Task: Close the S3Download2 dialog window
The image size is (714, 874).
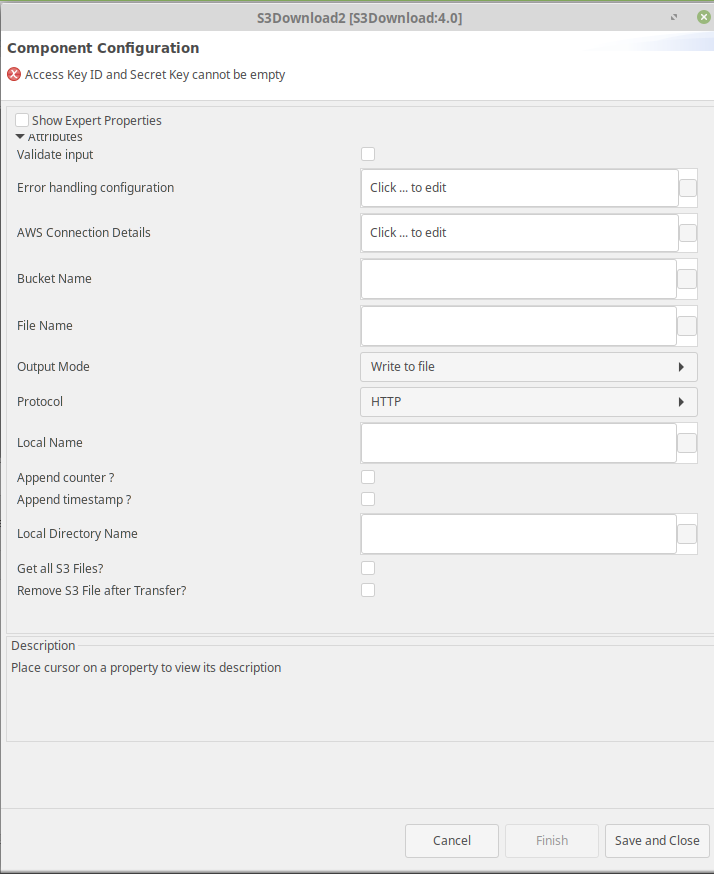Action: coord(703,17)
